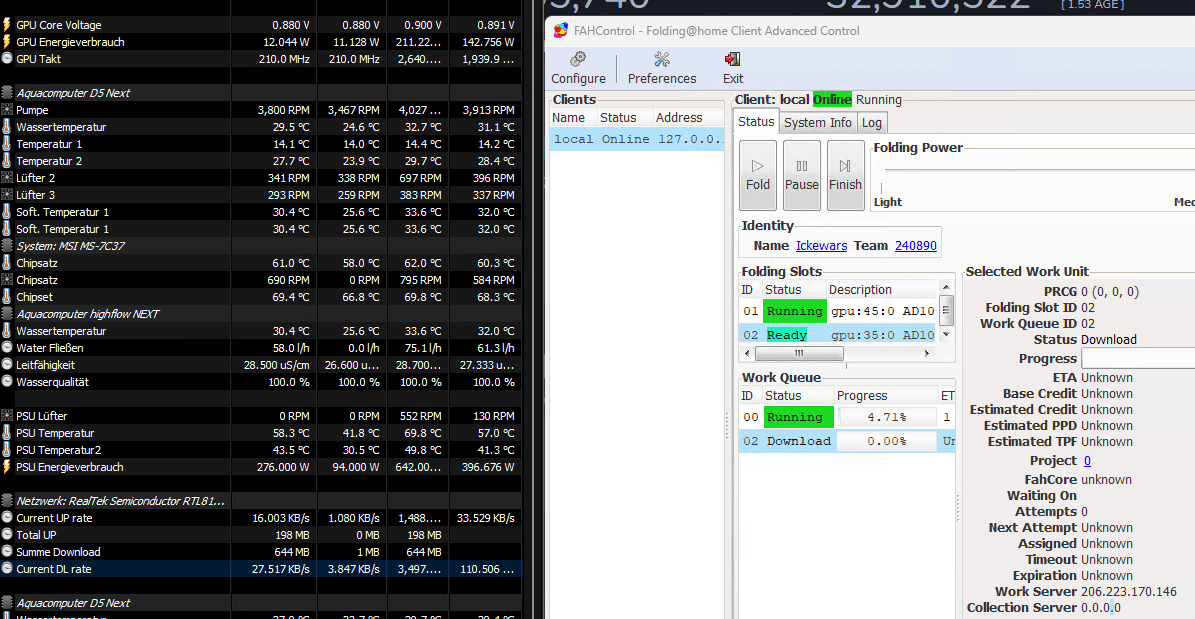Click the Lüfter 3 fan icon

[8, 195]
